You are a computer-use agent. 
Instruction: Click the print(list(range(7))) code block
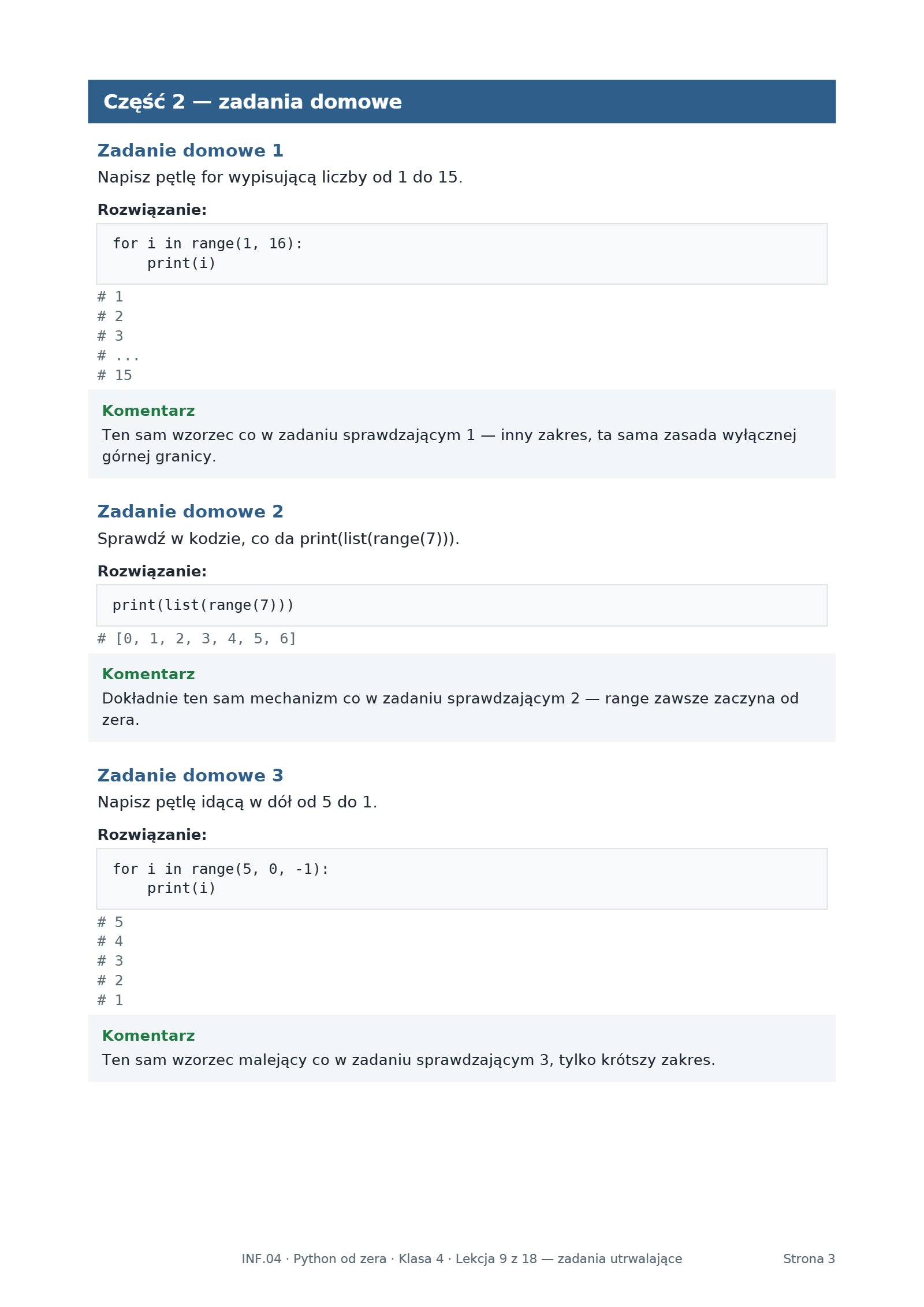point(461,605)
